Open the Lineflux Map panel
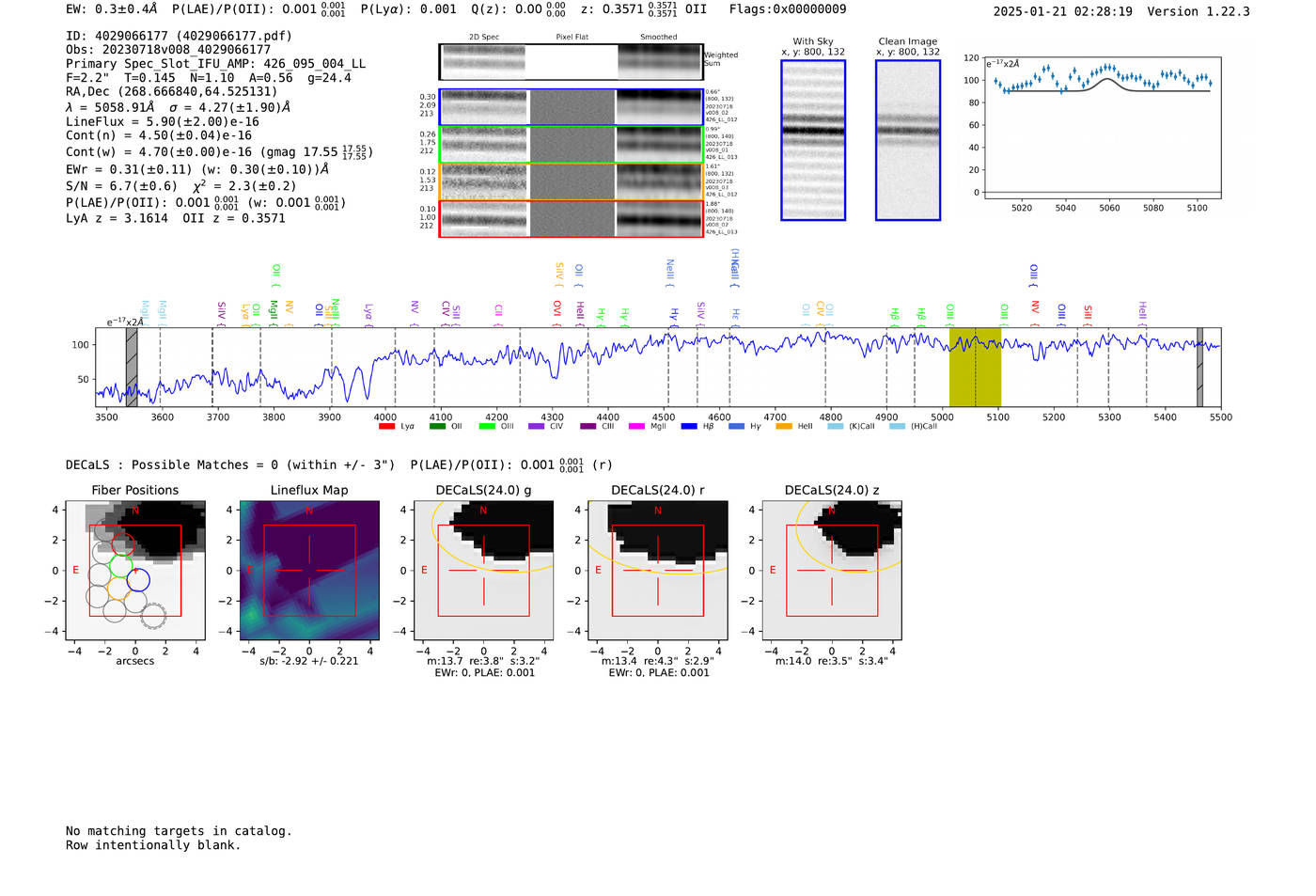This screenshot has width=1316, height=896. [309, 570]
